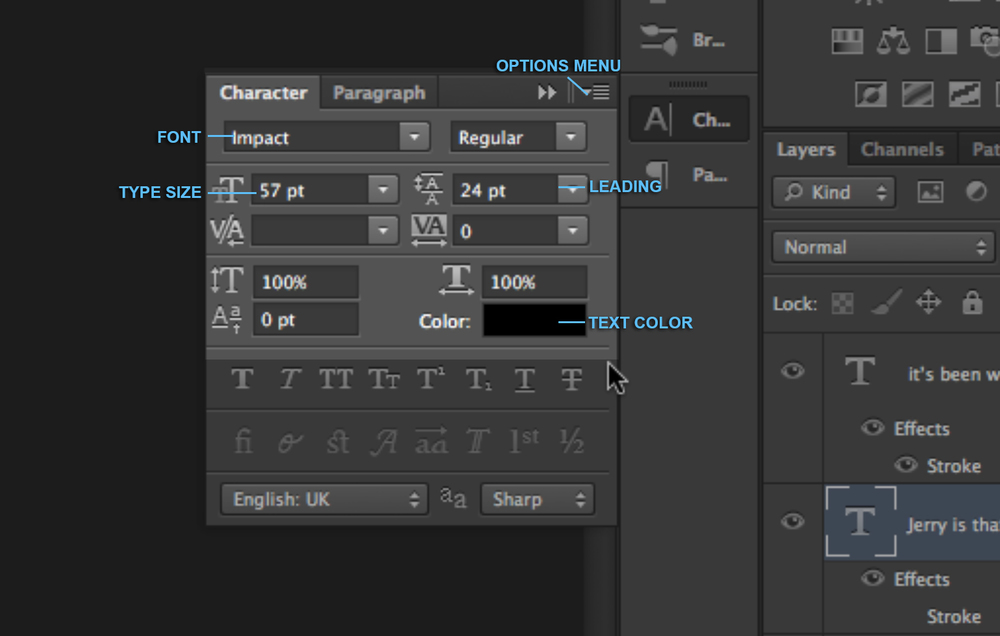This screenshot has height=636, width=1000.
Task: Hide Effects of the "it's been w" layer
Action: (x=872, y=427)
